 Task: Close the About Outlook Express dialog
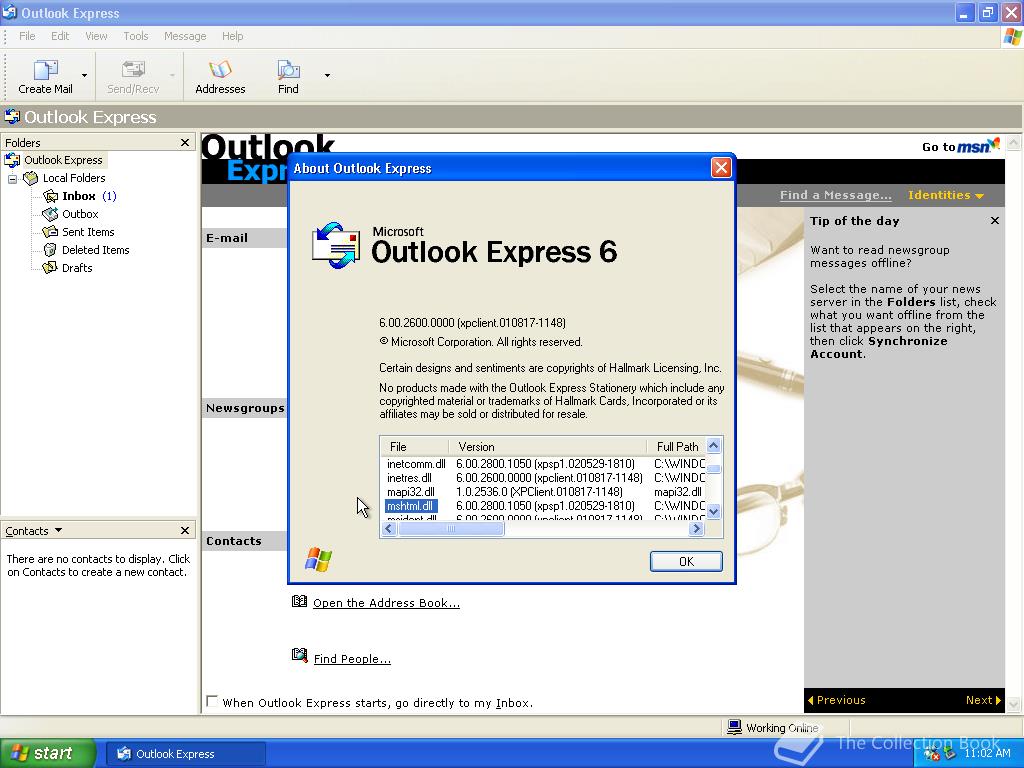(x=721, y=168)
